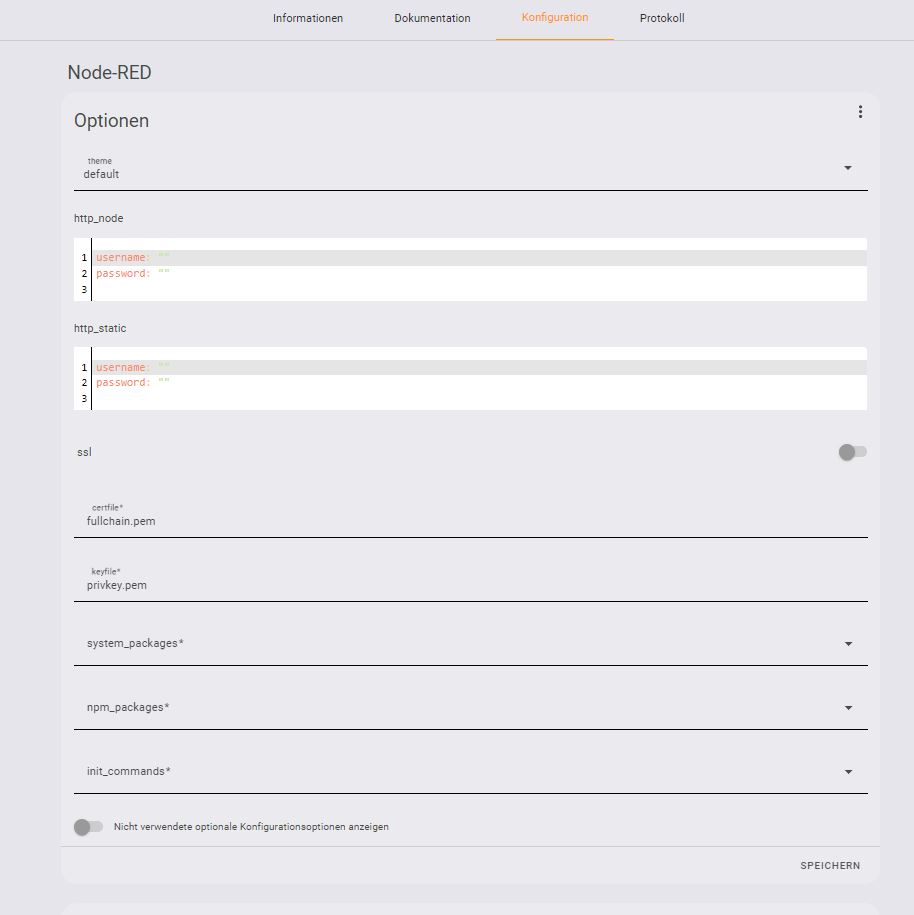The height and width of the screenshot is (915, 914).
Task: Place cursor on http_node password line
Action: 479,273
